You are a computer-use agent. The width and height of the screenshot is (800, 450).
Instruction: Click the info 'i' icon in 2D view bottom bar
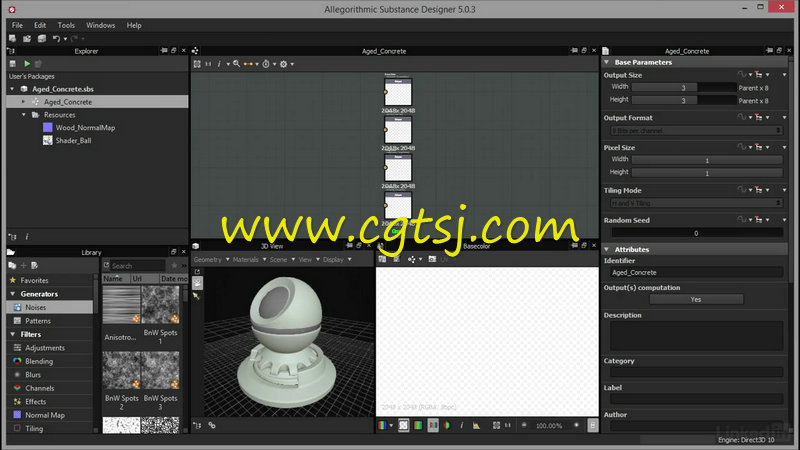click(x=462, y=425)
